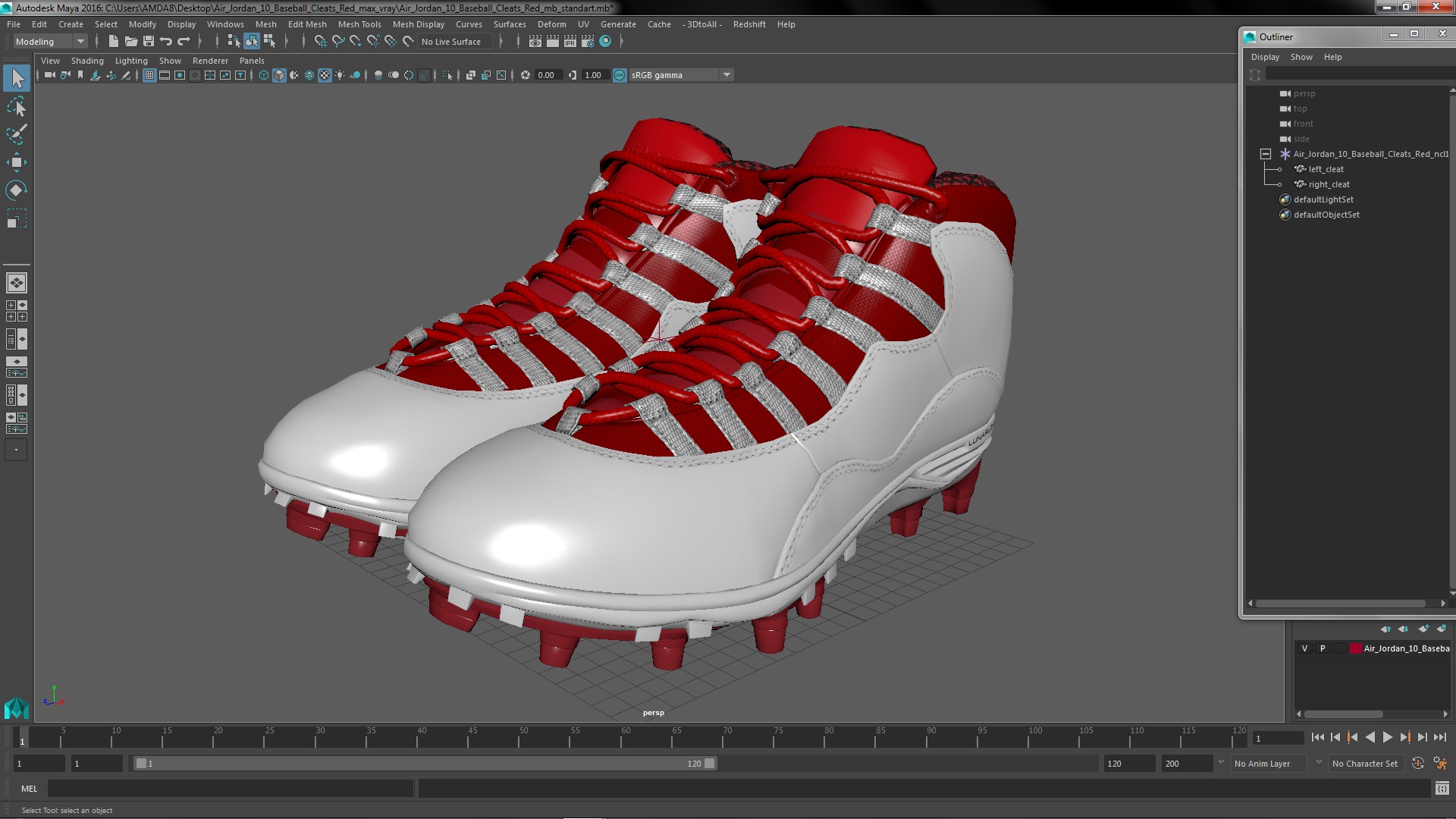
Task: Go to start of playback range
Action: (1317, 737)
